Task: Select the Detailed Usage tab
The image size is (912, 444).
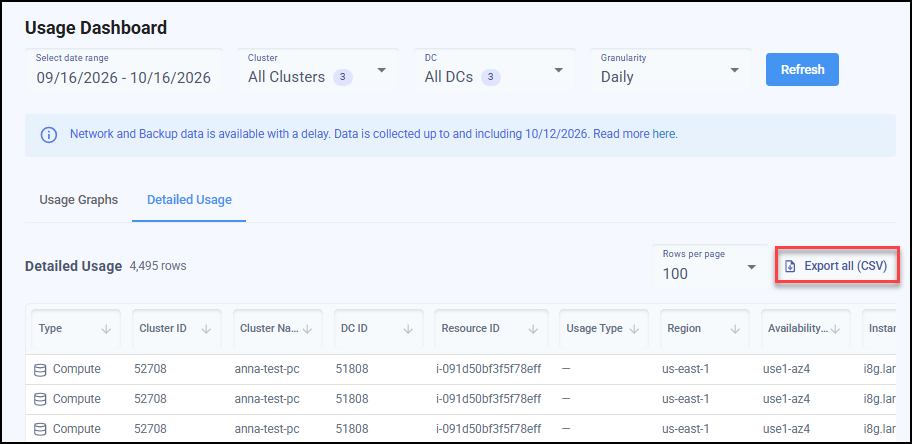Action: pyautogui.click(x=189, y=200)
